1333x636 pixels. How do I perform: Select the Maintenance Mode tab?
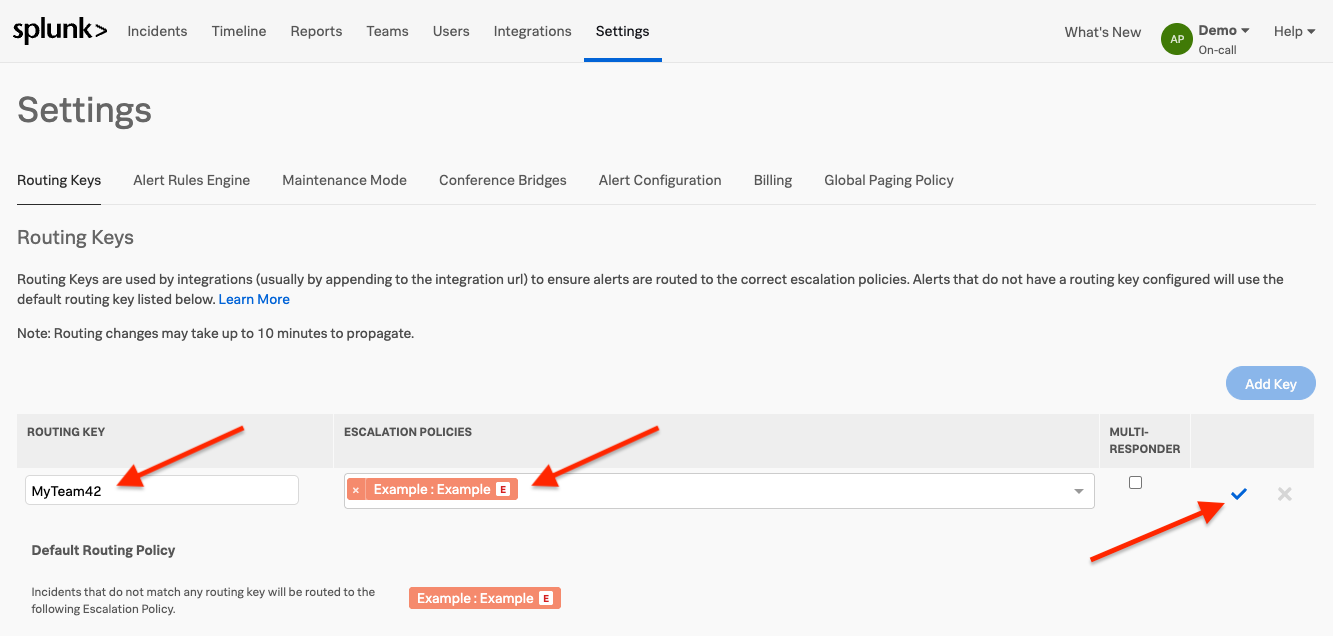(344, 181)
